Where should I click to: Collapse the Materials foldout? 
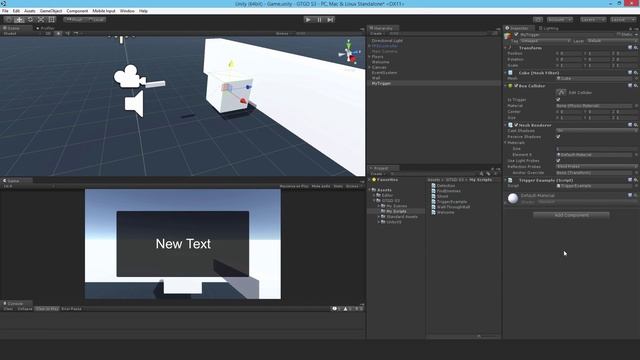coord(506,143)
